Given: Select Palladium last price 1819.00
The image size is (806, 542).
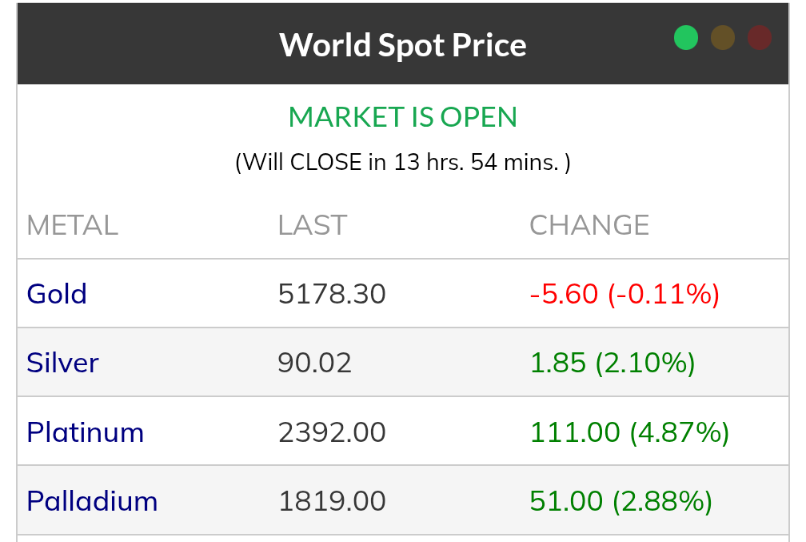Looking at the screenshot, I should [332, 501].
